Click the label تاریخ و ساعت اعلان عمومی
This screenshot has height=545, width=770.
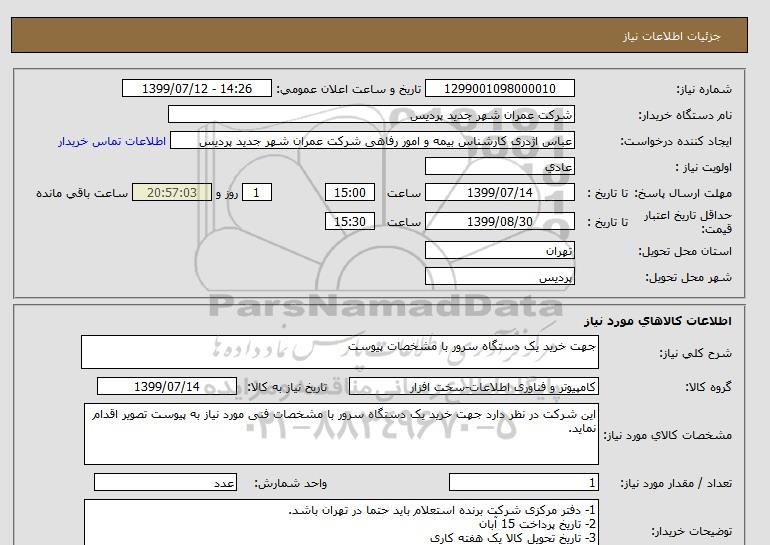(x=349, y=89)
